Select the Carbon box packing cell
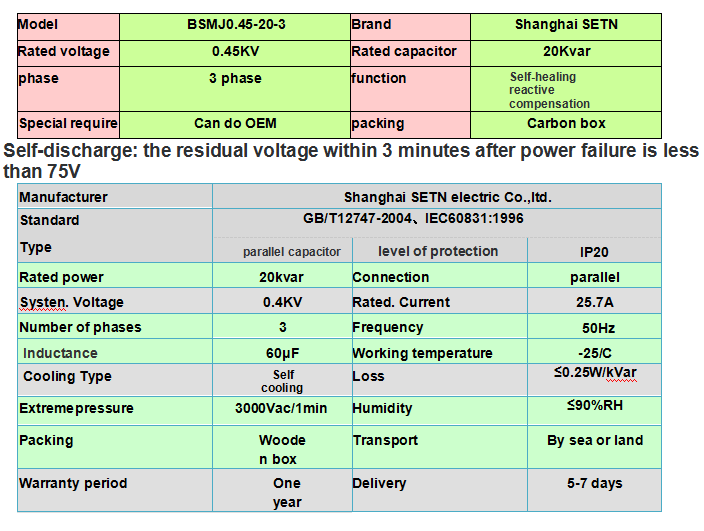Screen dimensions: 704x531 tap(566, 124)
